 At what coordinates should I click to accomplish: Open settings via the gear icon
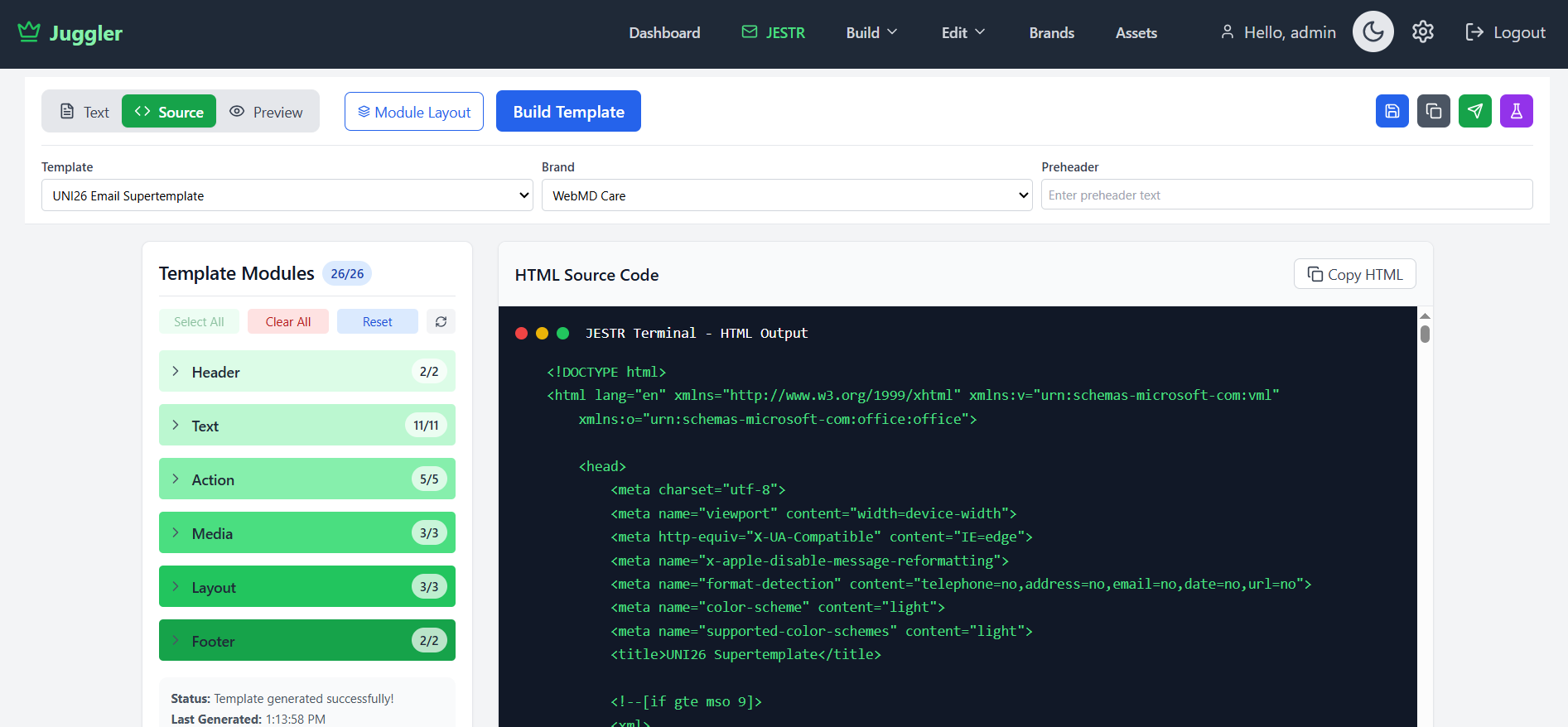tap(1422, 32)
